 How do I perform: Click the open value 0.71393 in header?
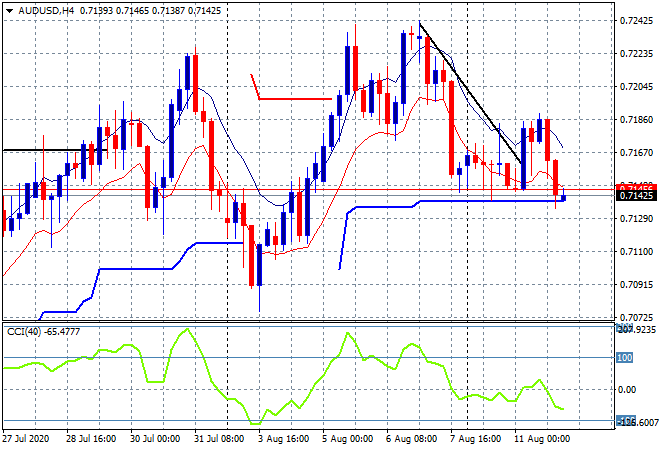click(x=96, y=11)
